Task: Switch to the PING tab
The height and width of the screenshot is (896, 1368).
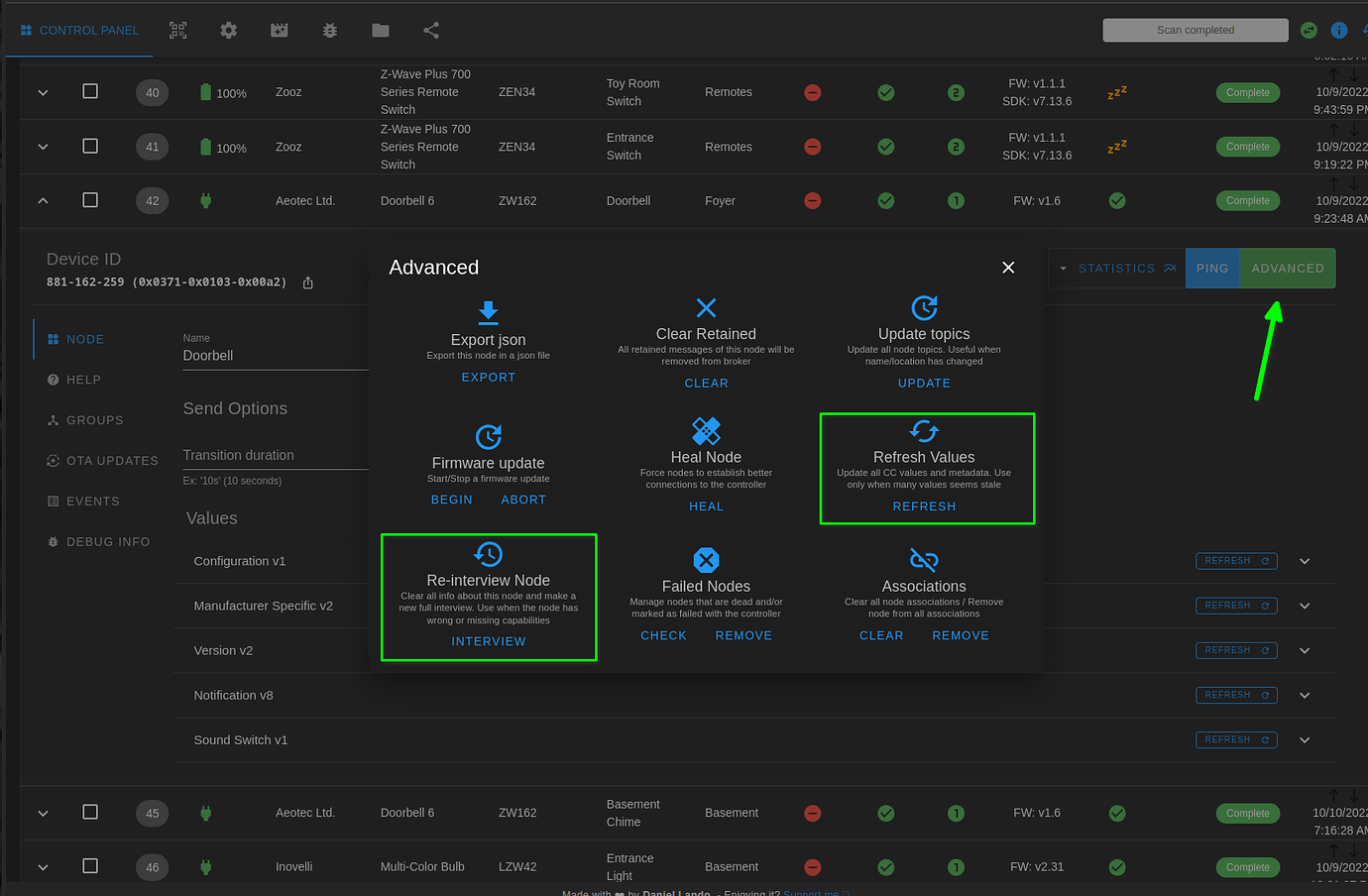Action: coord(1212,268)
